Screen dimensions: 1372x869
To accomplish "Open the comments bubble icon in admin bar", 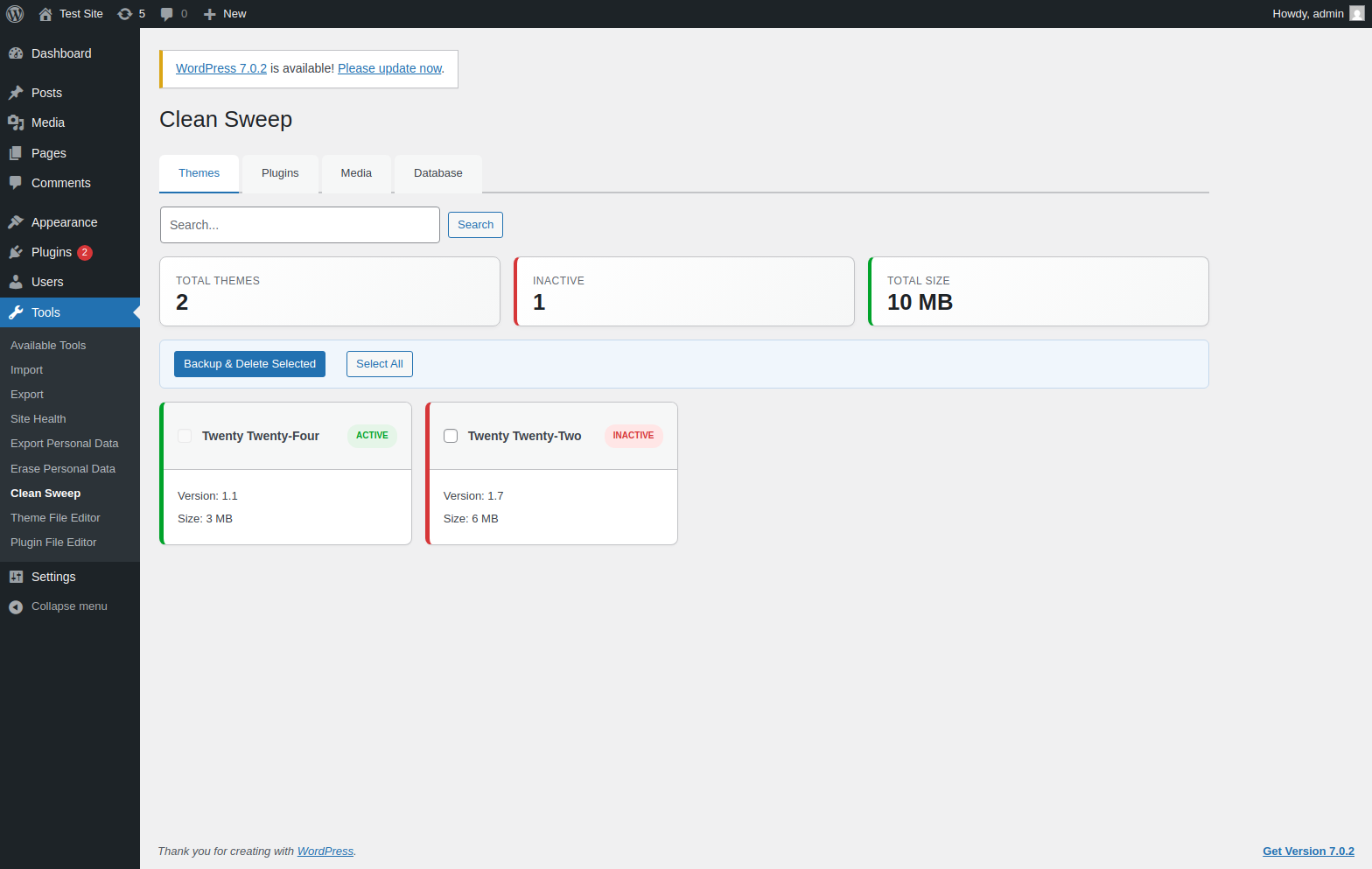I will 166,14.
